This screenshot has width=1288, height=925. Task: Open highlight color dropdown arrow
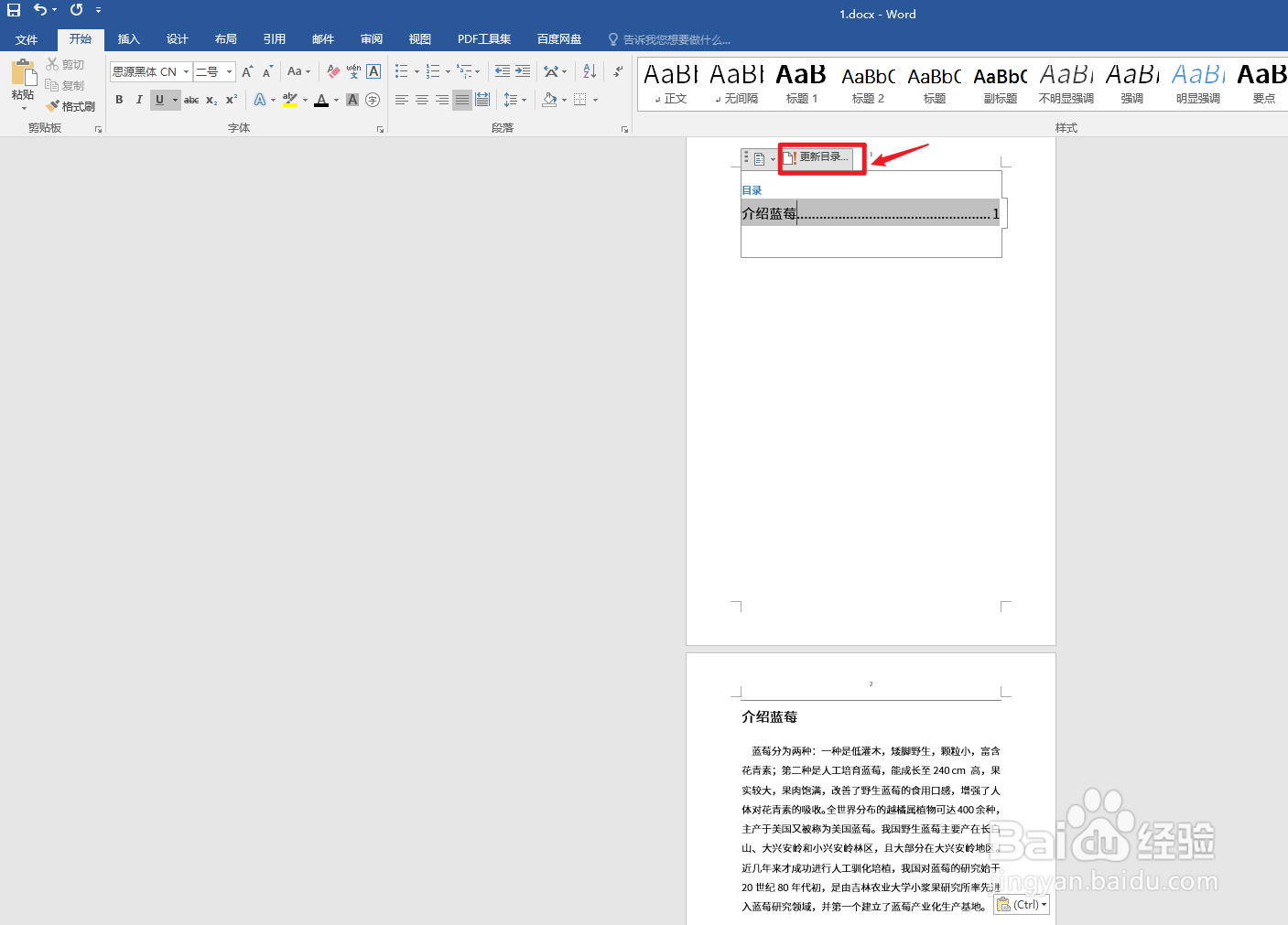coord(306,100)
